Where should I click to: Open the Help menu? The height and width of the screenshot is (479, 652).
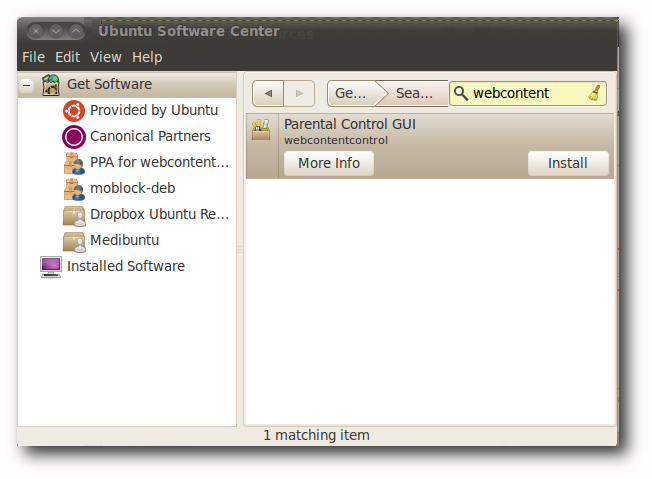pyautogui.click(x=147, y=57)
